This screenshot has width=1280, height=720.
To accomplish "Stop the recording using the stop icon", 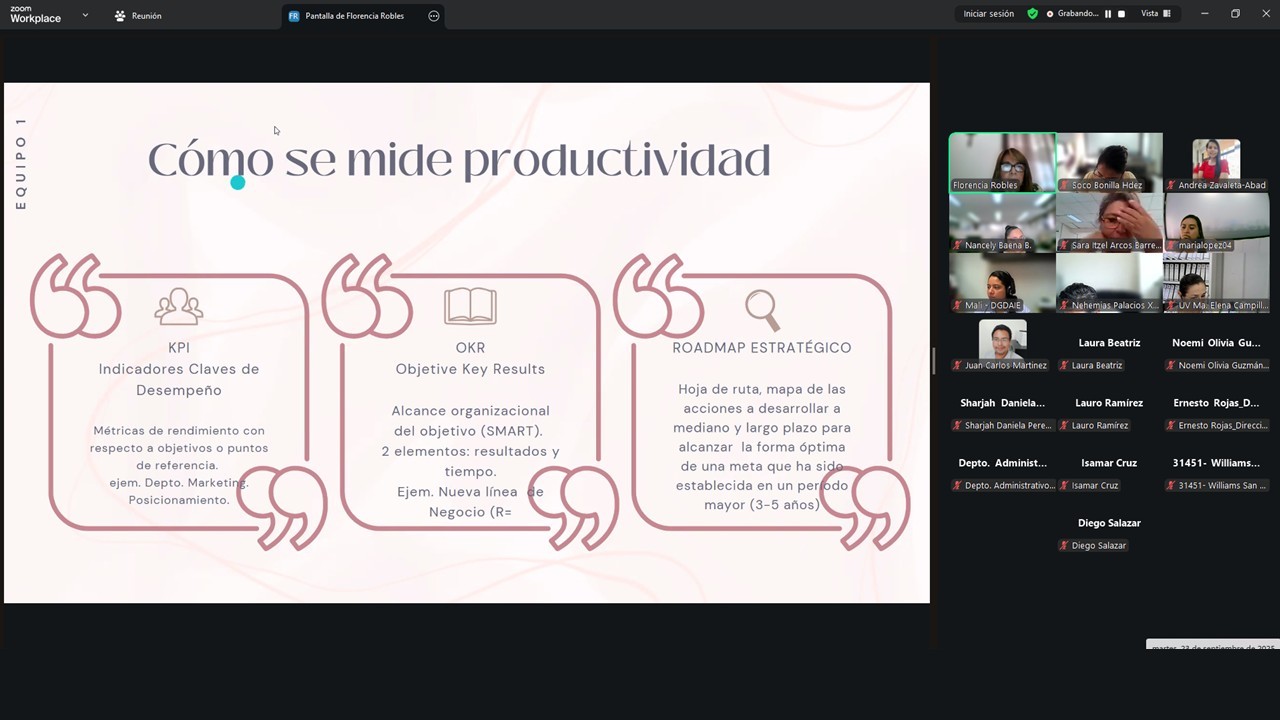I will click(1122, 14).
